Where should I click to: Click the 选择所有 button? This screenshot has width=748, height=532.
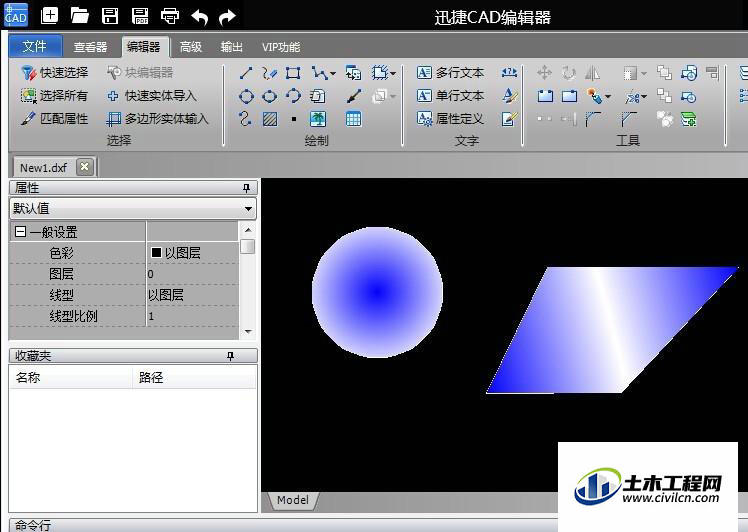tap(54, 95)
